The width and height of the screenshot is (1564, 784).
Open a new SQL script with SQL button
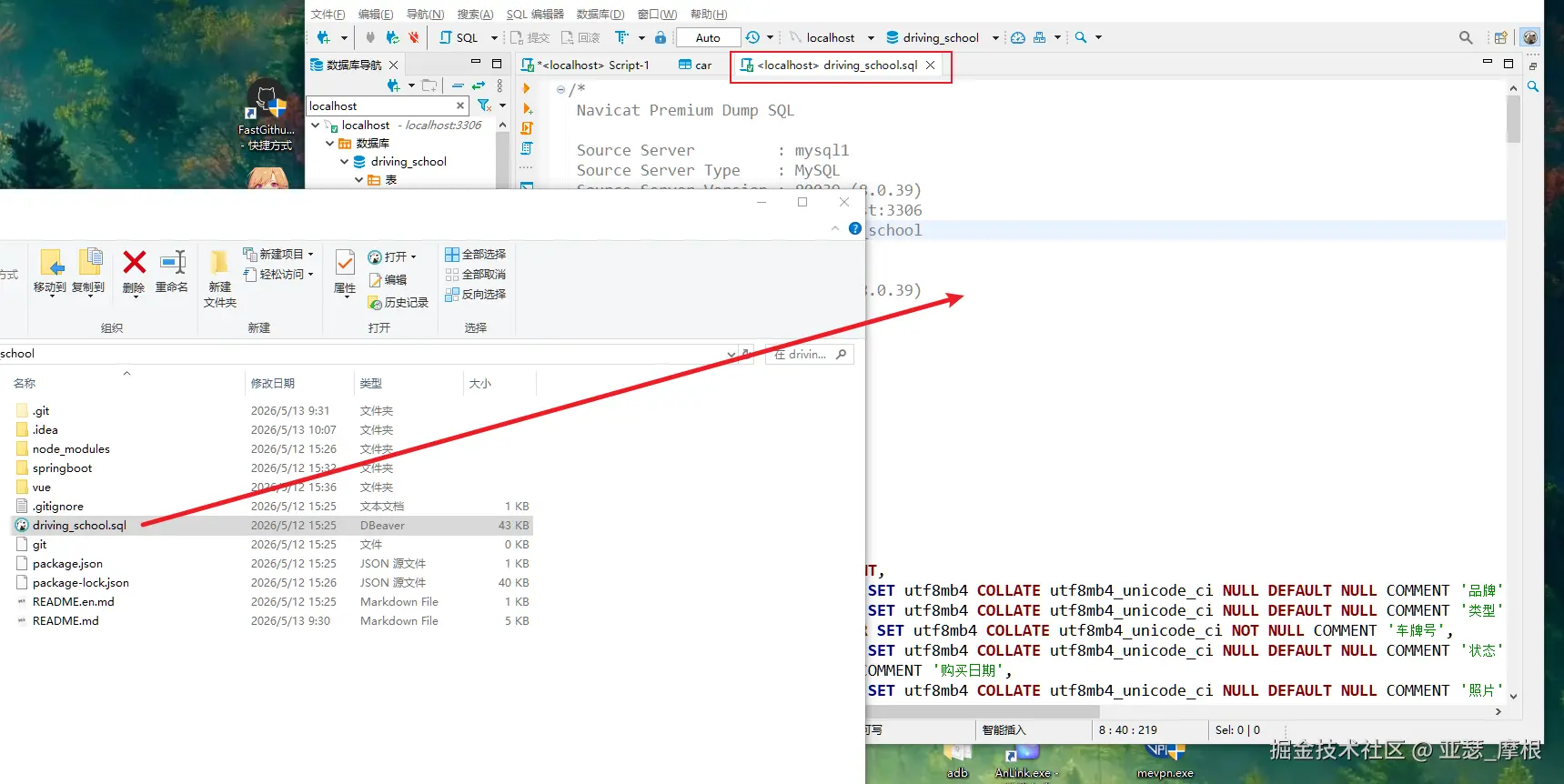[x=460, y=37]
